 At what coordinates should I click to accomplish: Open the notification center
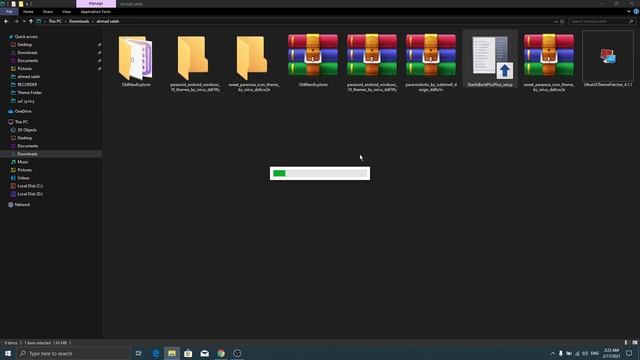629,353
